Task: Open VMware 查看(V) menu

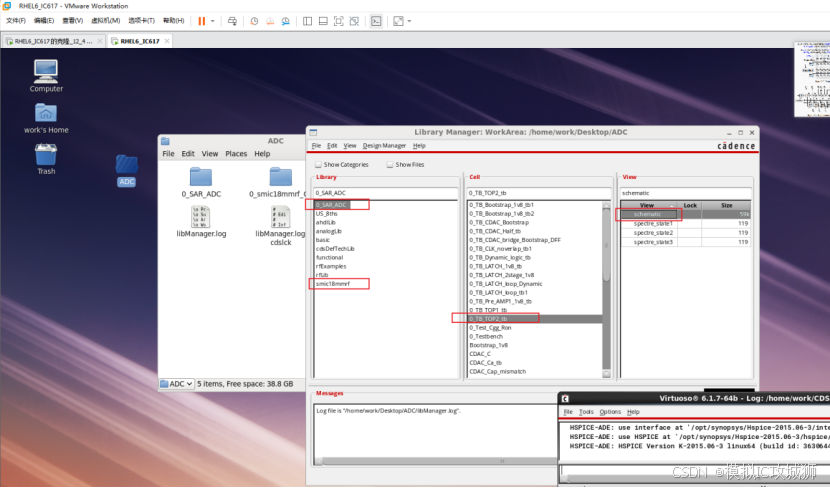Action: pos(73,21)
